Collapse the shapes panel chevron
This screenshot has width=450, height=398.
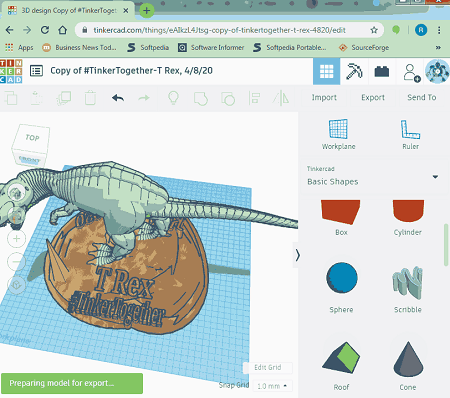click(297, 255)
